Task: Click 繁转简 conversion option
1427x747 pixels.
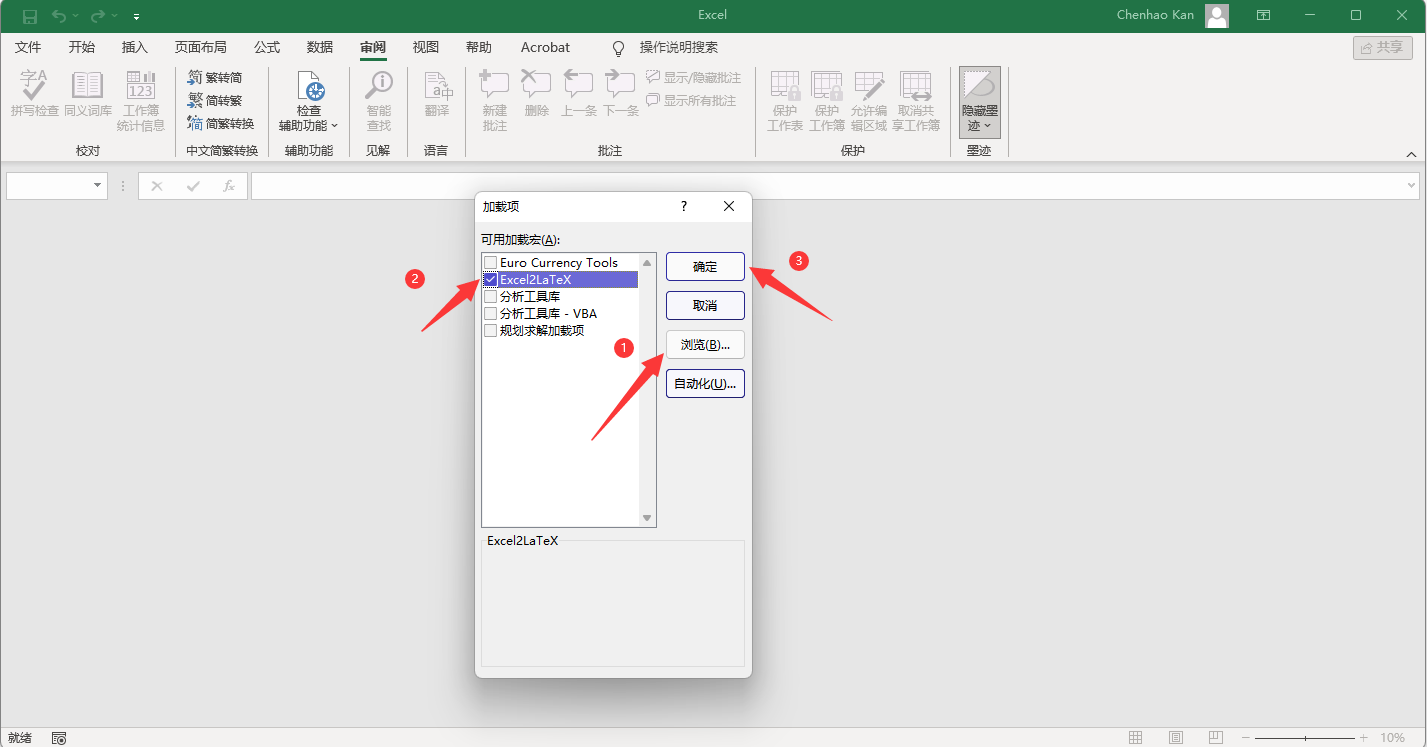Action: 215,77
